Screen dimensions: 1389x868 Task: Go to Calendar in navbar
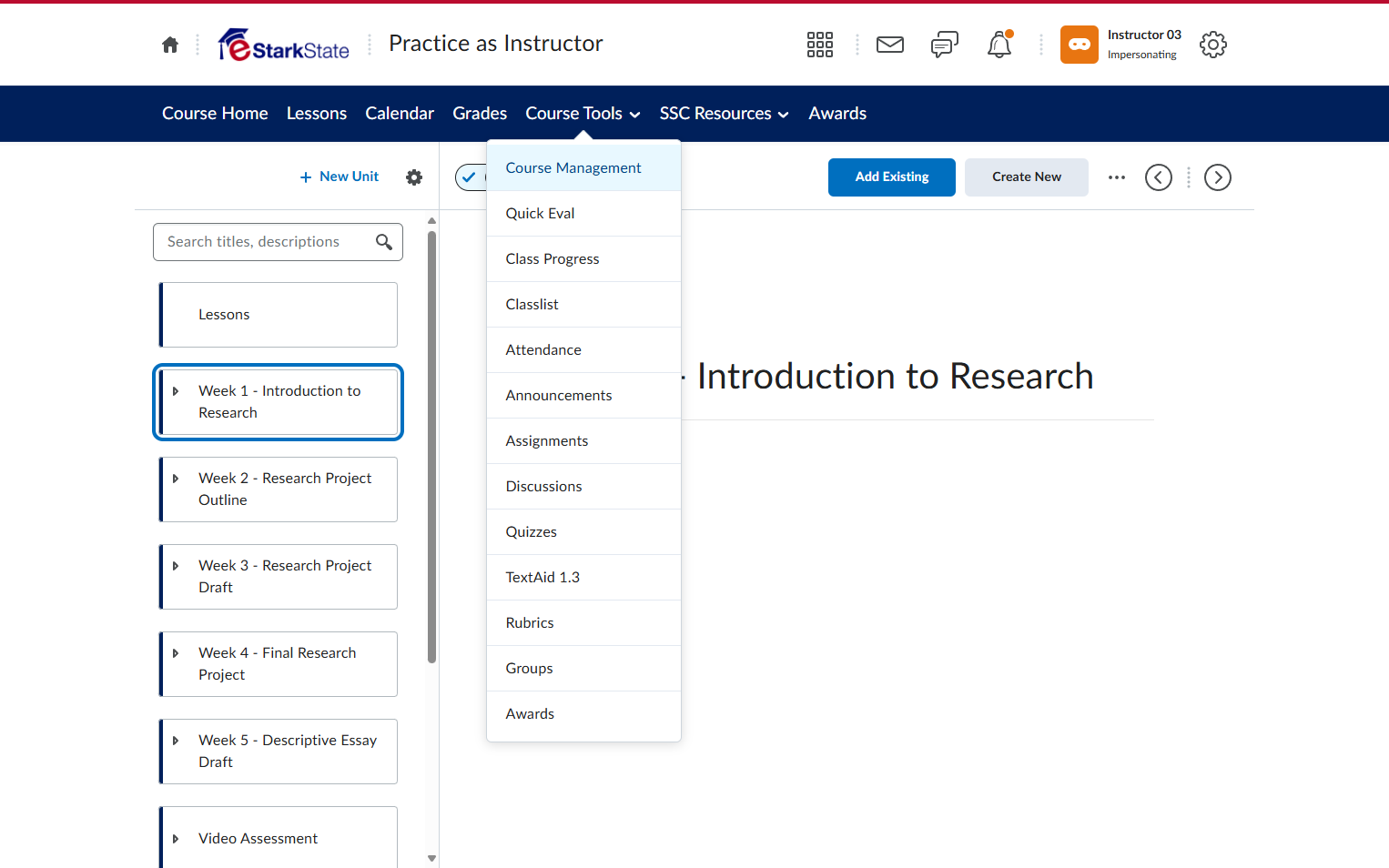click(x=400, y=114)
